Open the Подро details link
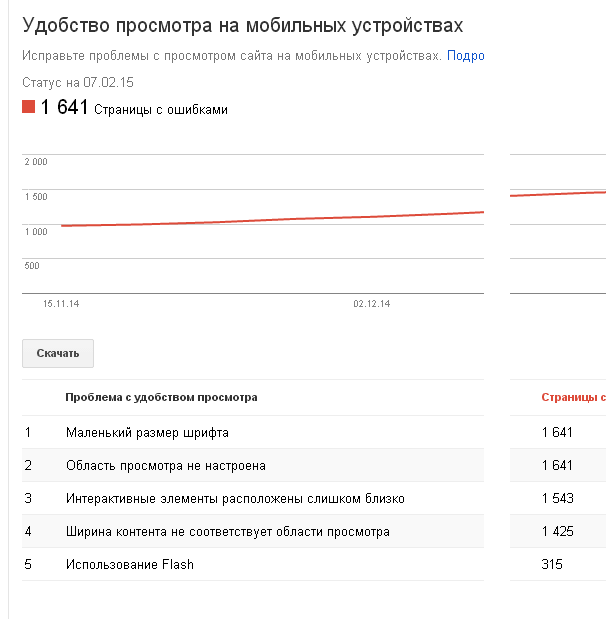Viewport: 606px width, 619px height. pyautogui.click(x=465, y=56)
